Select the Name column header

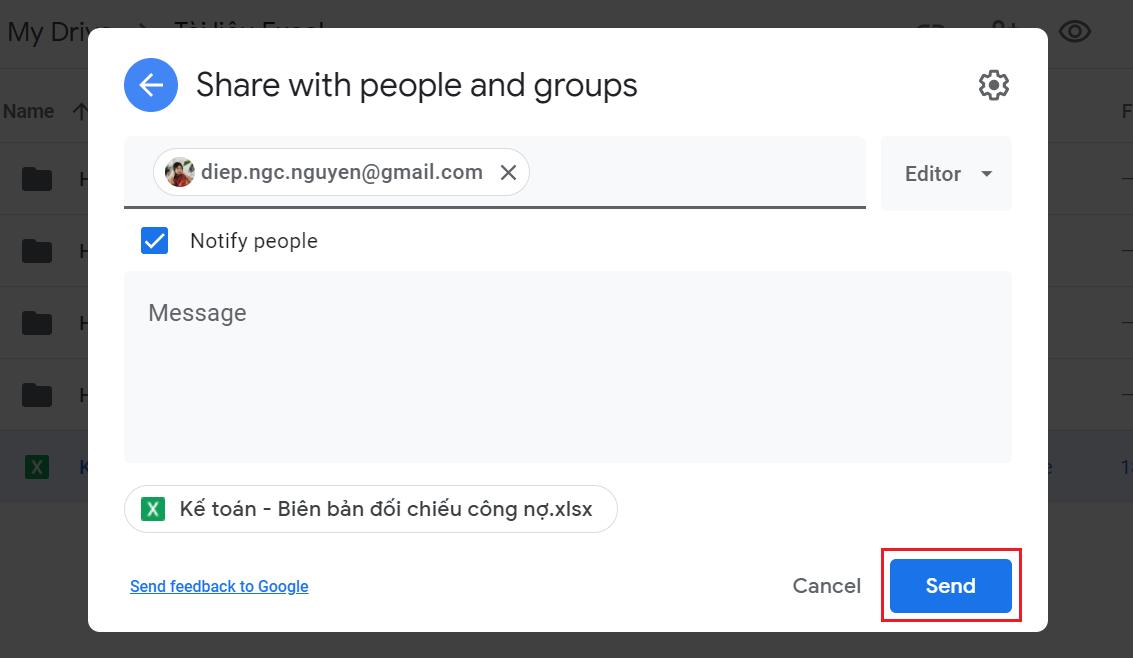tap(28, 111)
